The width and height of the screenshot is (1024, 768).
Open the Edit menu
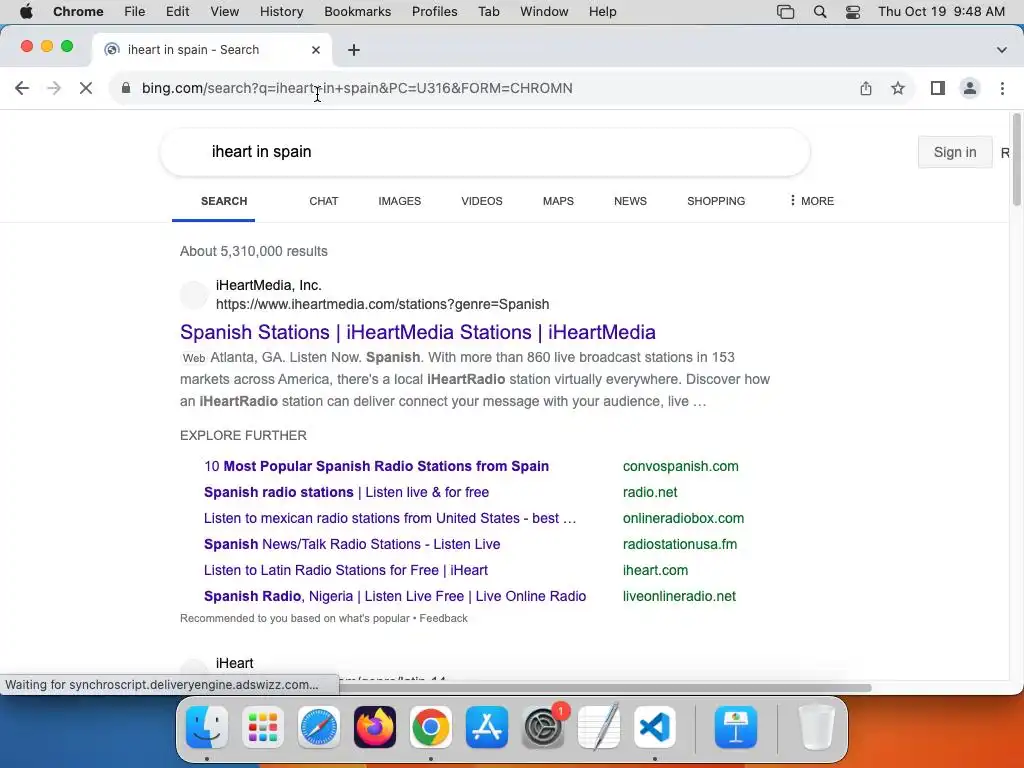point(177,12)
